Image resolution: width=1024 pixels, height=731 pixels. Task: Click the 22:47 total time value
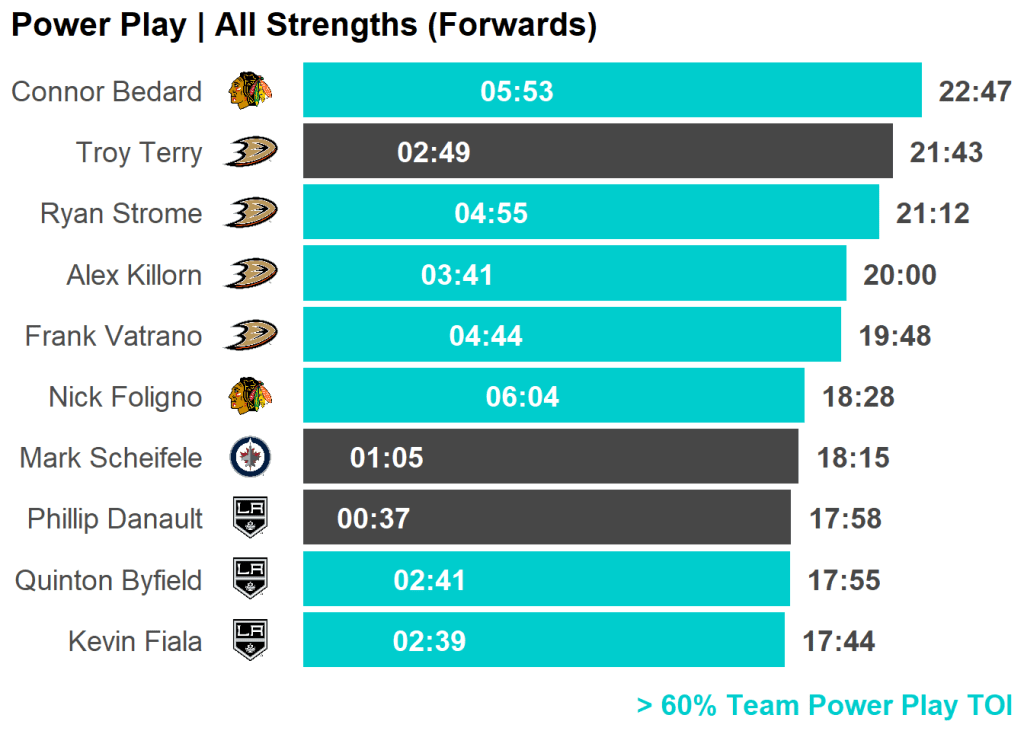click(x=975, y=92)
